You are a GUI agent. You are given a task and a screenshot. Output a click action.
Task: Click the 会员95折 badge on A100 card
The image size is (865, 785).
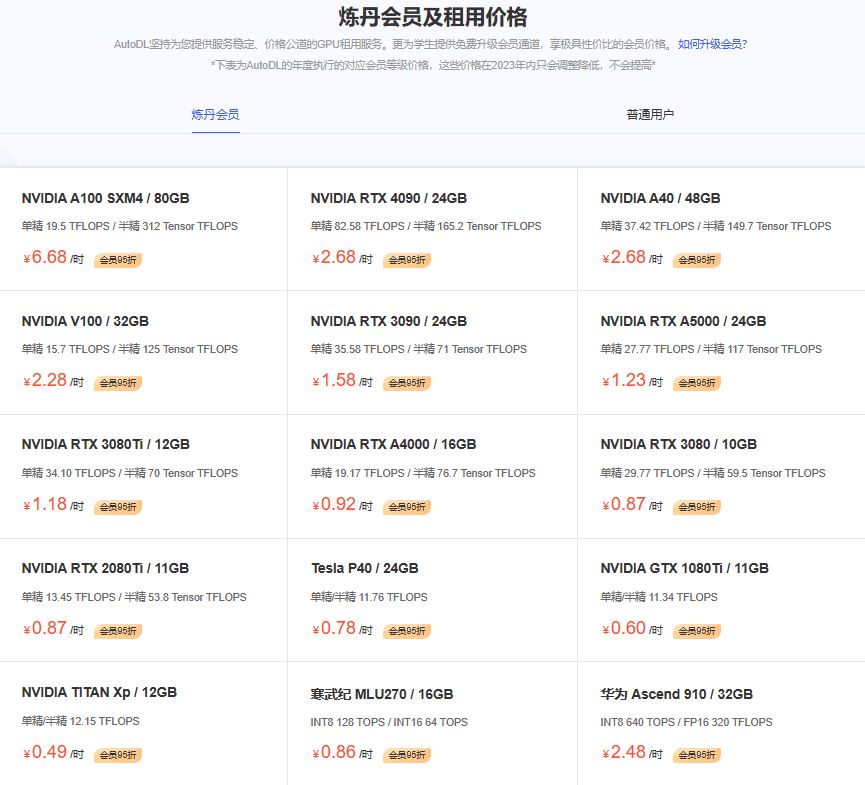coord(118,260)
